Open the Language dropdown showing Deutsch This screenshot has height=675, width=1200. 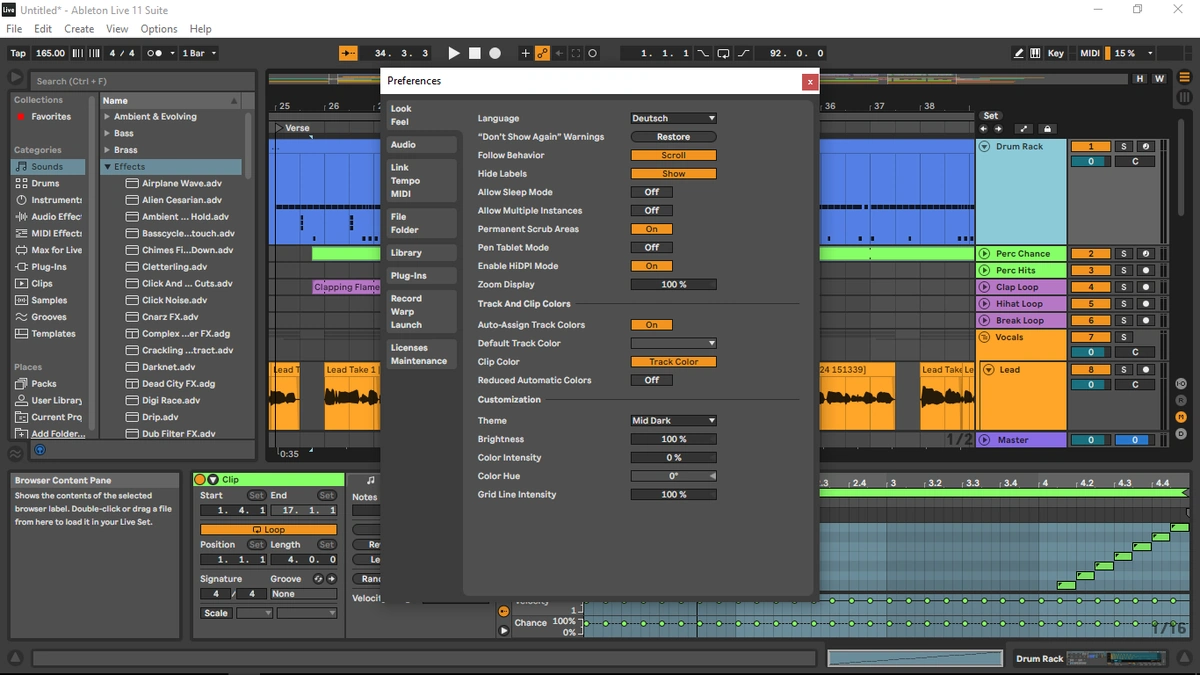point(674,118)
